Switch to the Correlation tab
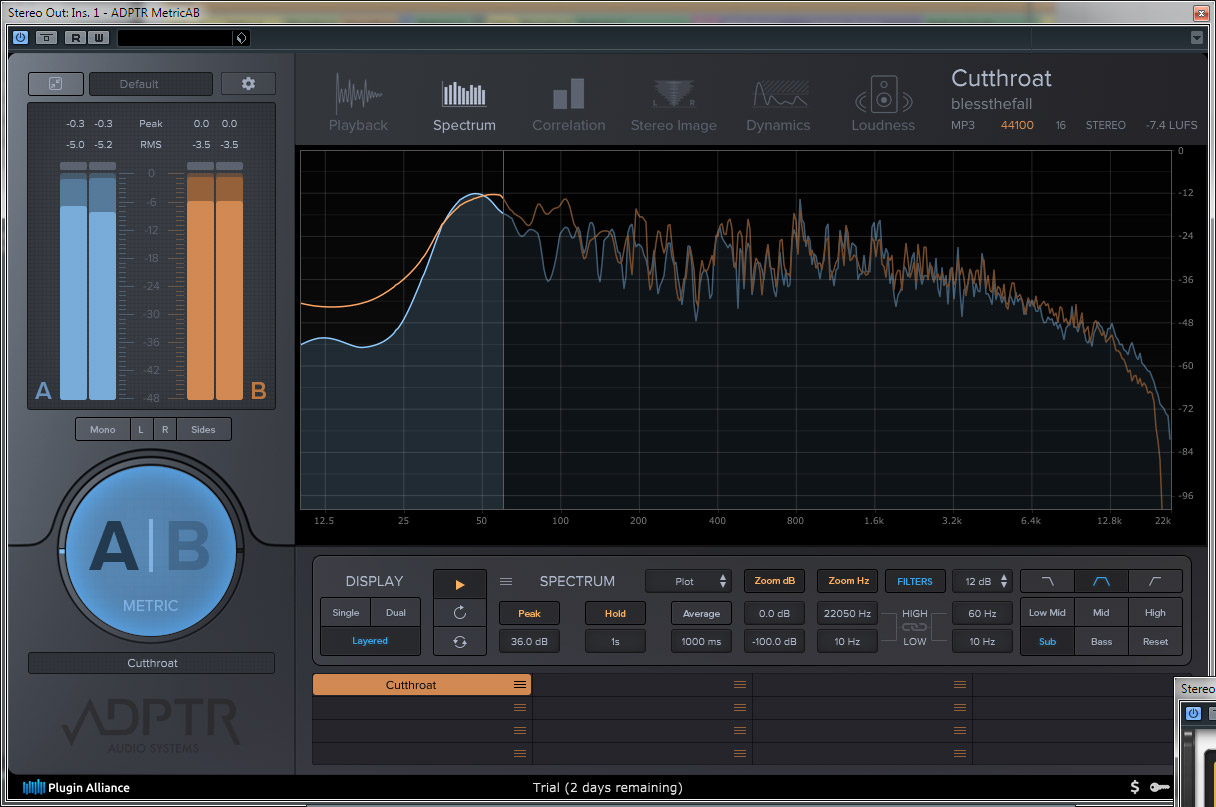The width and height of the screenshot is (1216, 807). click(568, 104)
